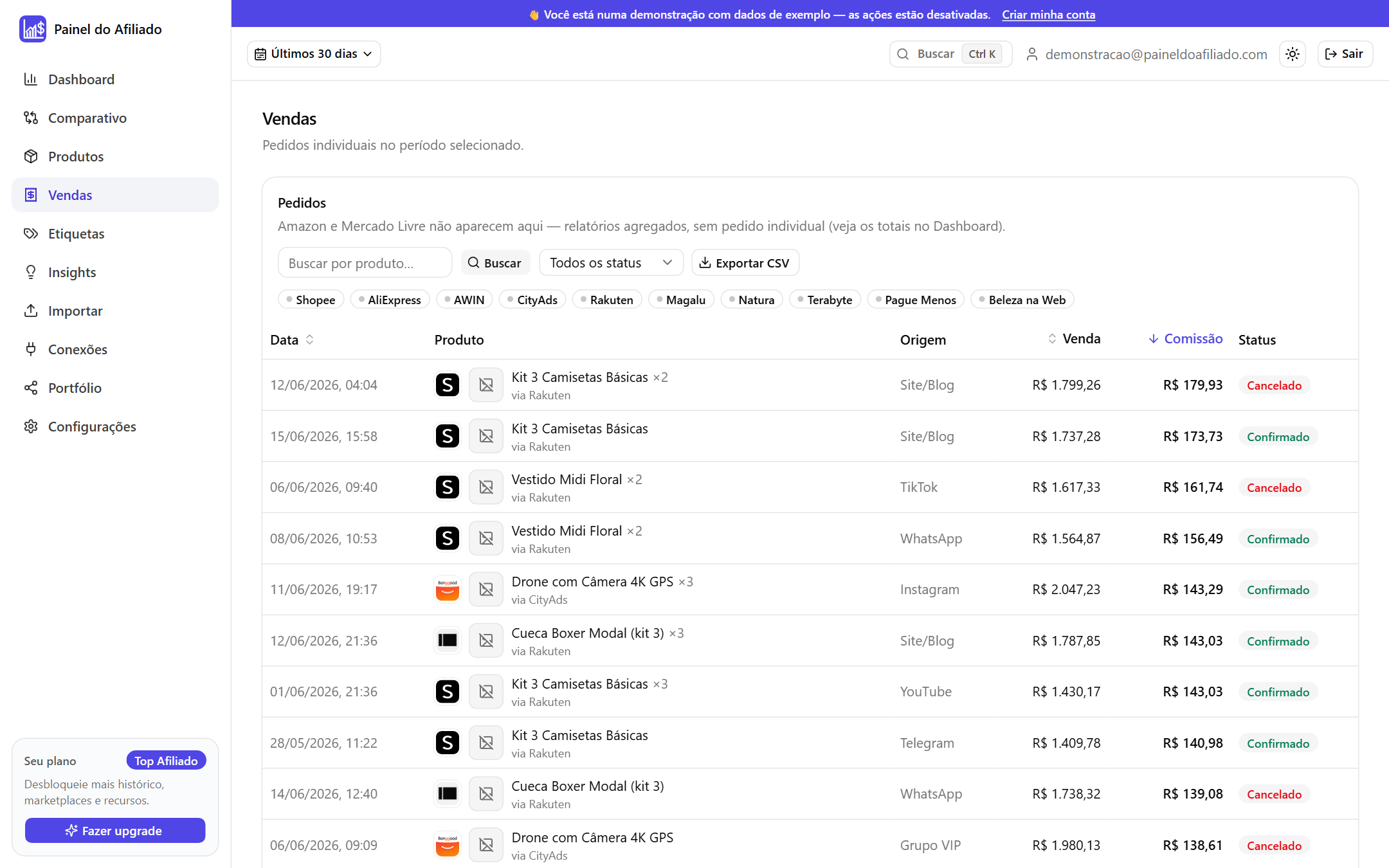Expand the Últimos 30 dias period dropdown
The height and width of the screenshot is (868, 1389).
point(314,54)
